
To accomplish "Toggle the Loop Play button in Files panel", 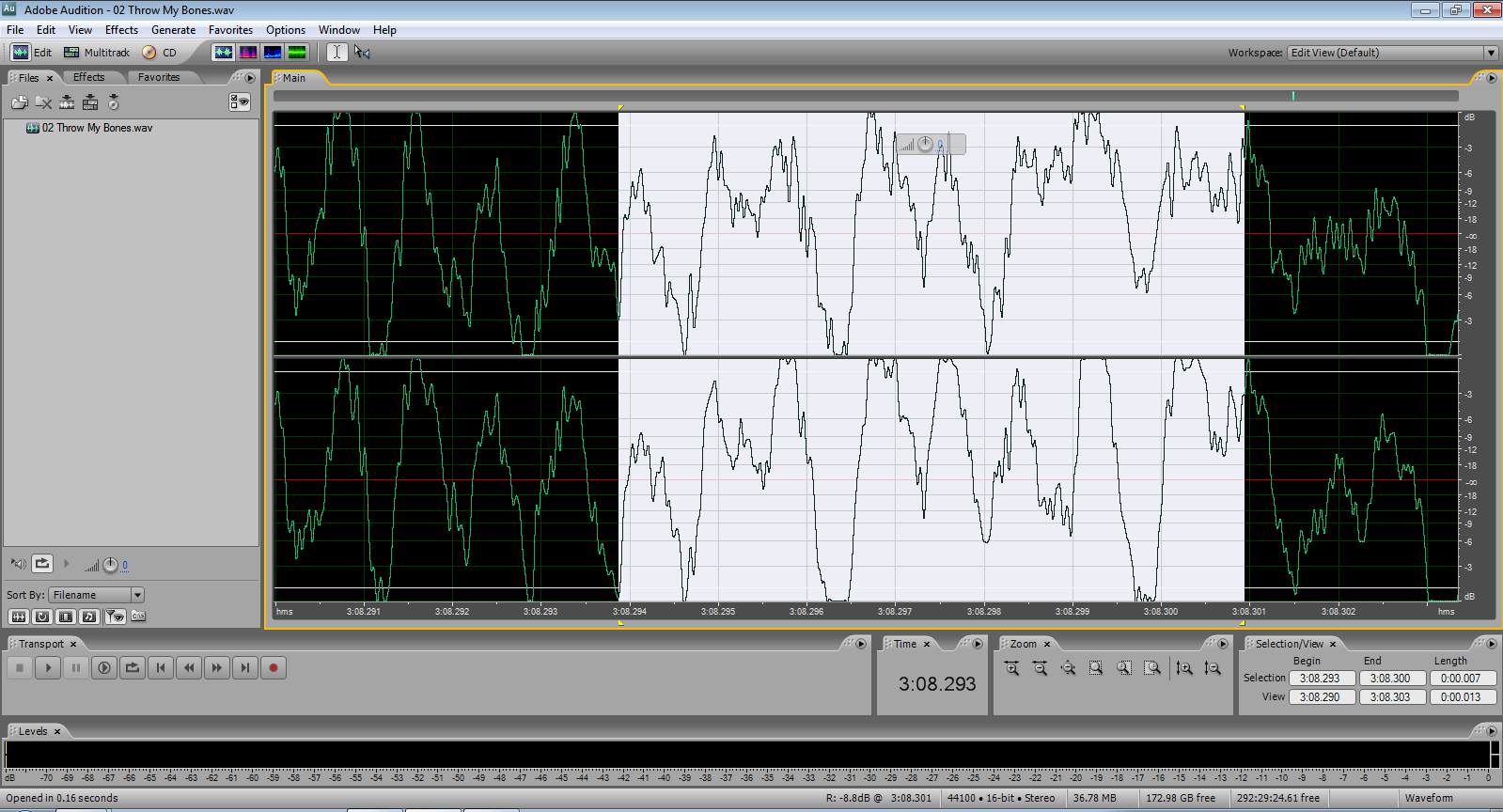I will 42,564.
